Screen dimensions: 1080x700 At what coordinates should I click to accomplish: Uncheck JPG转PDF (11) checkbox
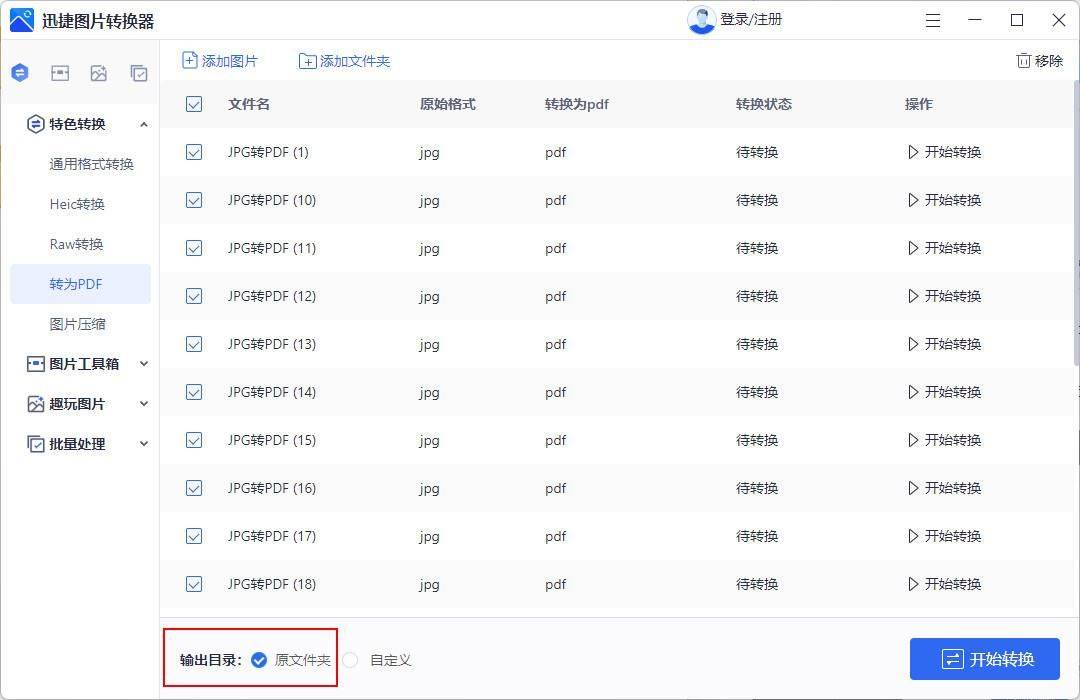coord(194,248)
